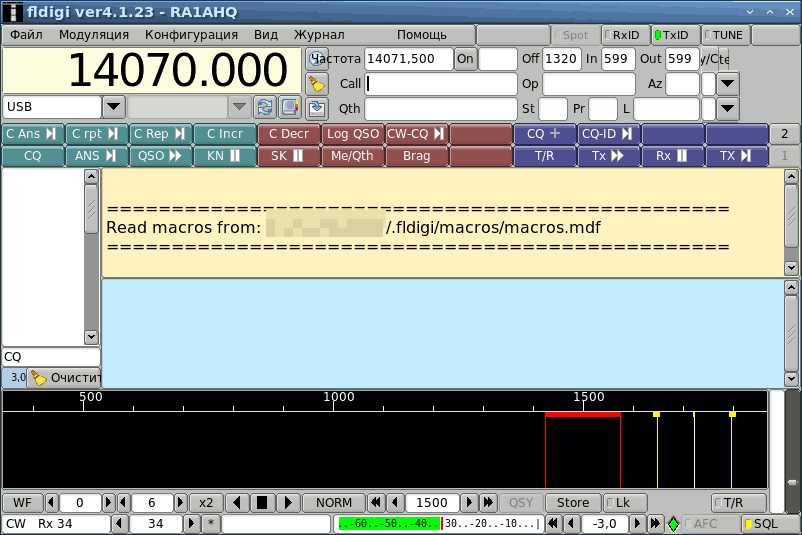Click the double-left arrow beside 1500 cursor frequency
The height and width of the screenshot is (535, 802).
376,503
